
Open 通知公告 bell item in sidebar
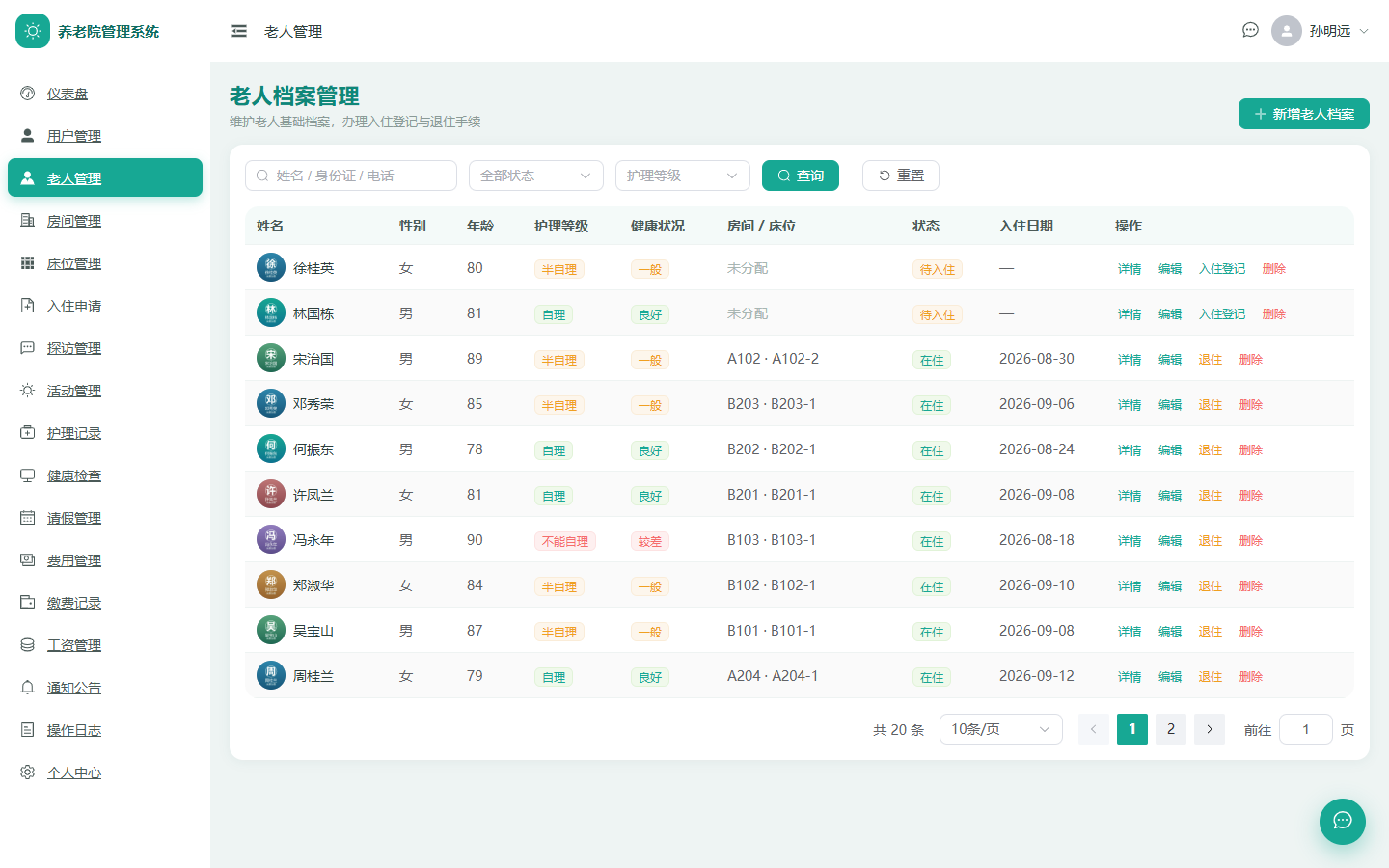27,688
